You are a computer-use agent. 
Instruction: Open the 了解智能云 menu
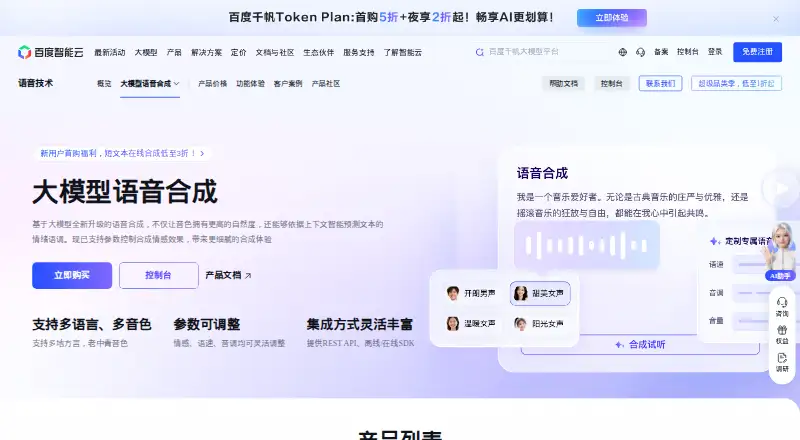point(403,53)
